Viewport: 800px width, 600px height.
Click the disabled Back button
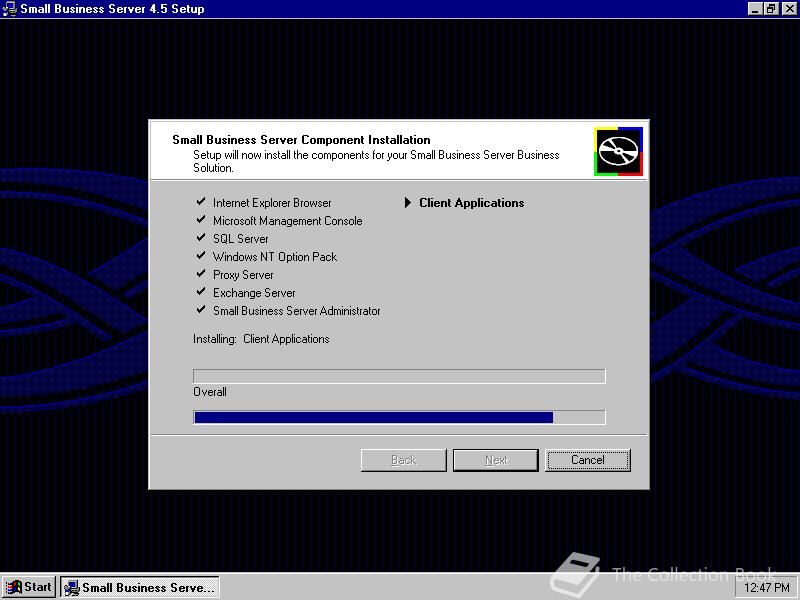(x=404, y=460)
